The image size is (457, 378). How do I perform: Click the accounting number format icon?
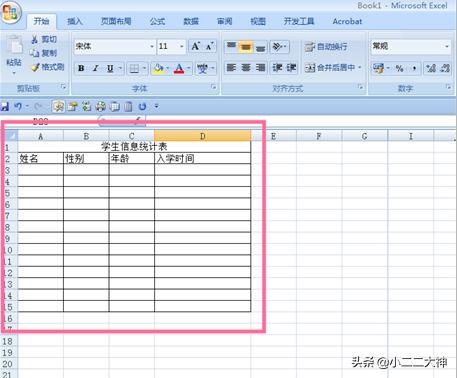[x=378, y=69]
